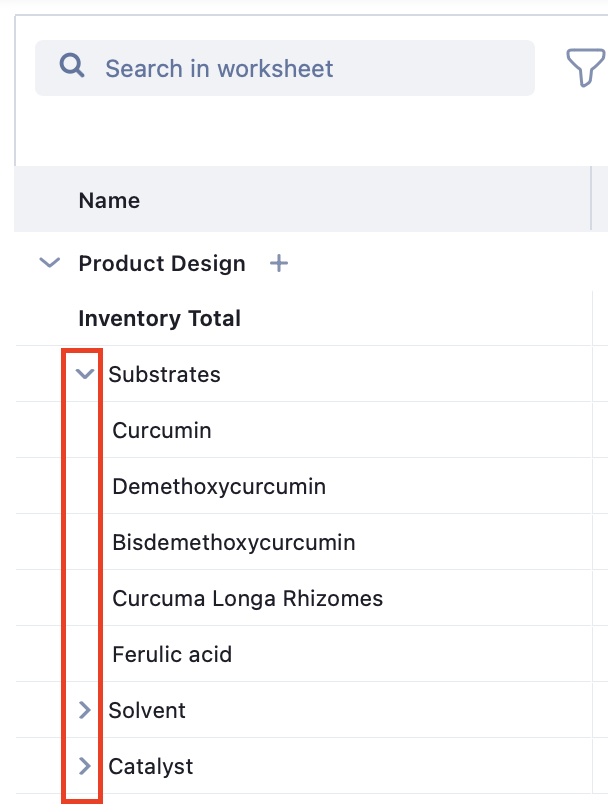Image resolution: width=608 pixels, height=804 pixels.
Task: Click the Name column header
Action: [x=109, y=200]
